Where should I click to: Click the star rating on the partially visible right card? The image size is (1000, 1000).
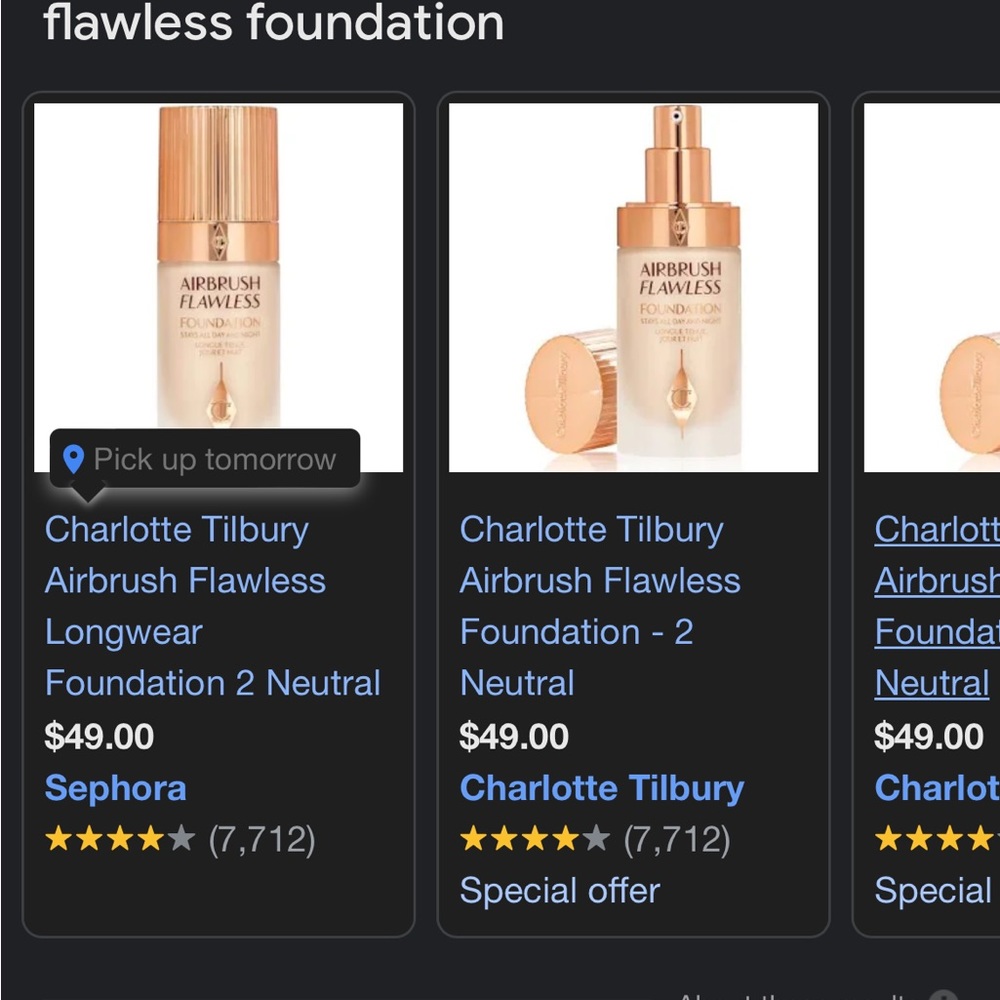[935, 839]
